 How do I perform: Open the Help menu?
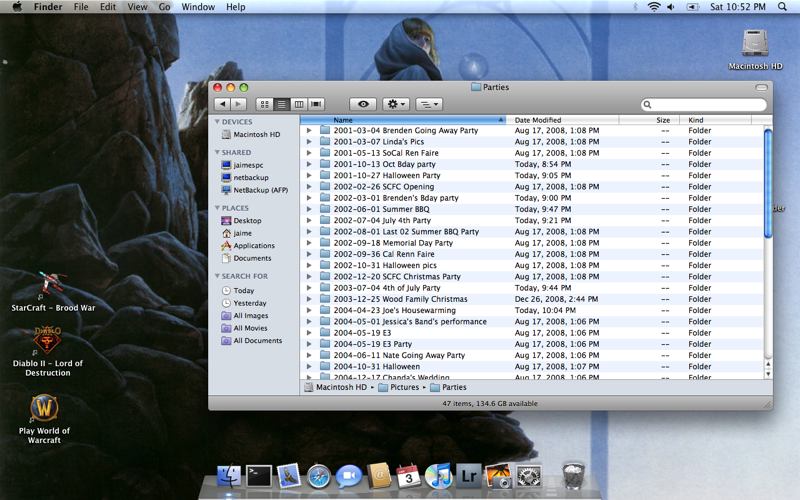[x=236, y=7]
